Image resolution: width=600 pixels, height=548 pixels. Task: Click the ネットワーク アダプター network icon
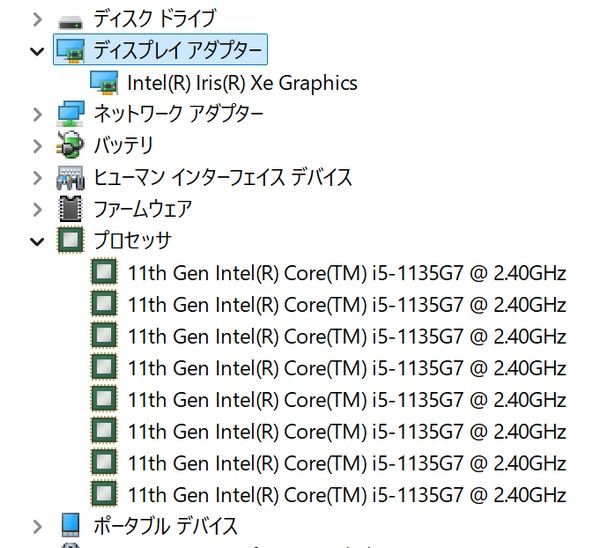[x=71, y=114]
